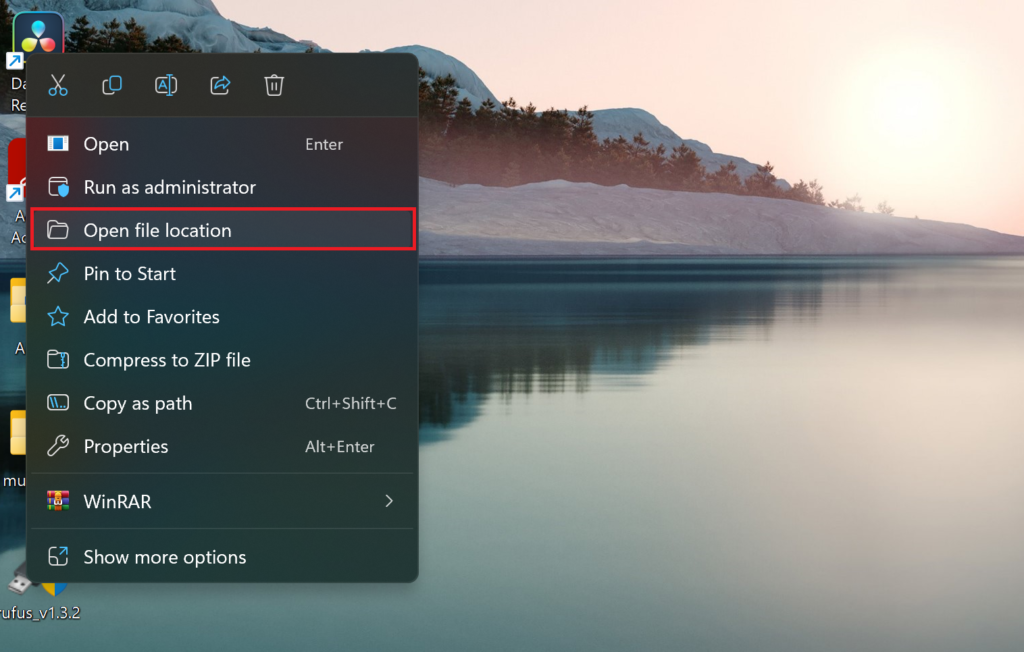This screenshot has width=1024, height=652.
Task: Share the file using the share icon
Action: tap(220, 85)
